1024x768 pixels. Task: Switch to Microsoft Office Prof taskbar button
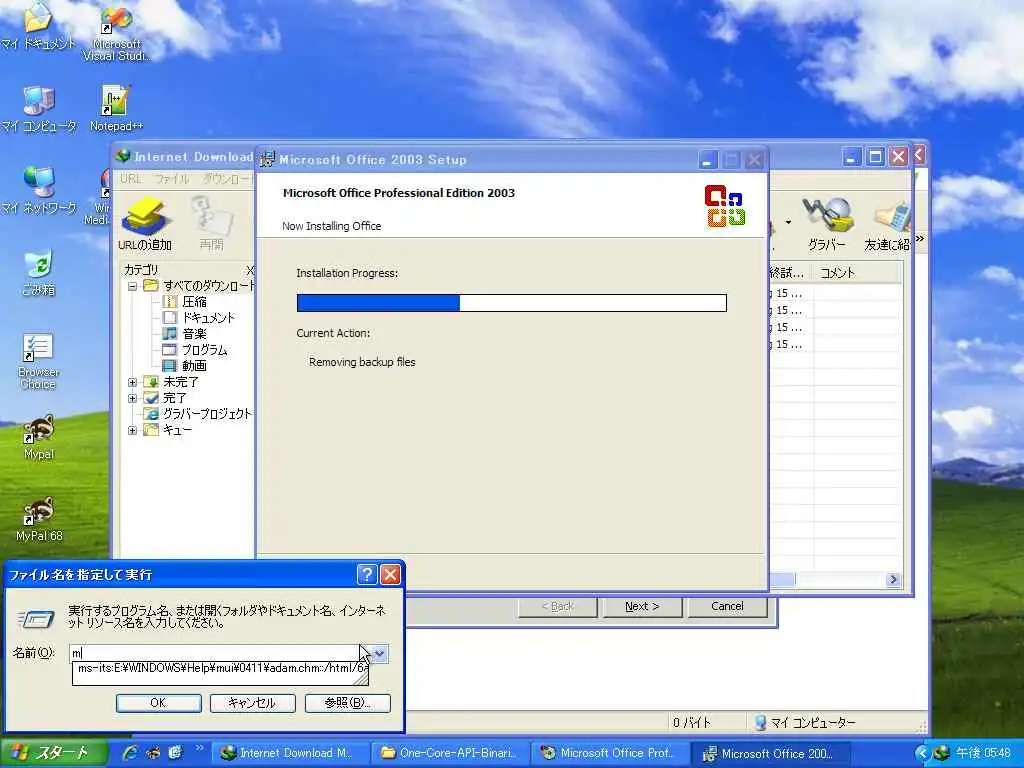[609, 753]
